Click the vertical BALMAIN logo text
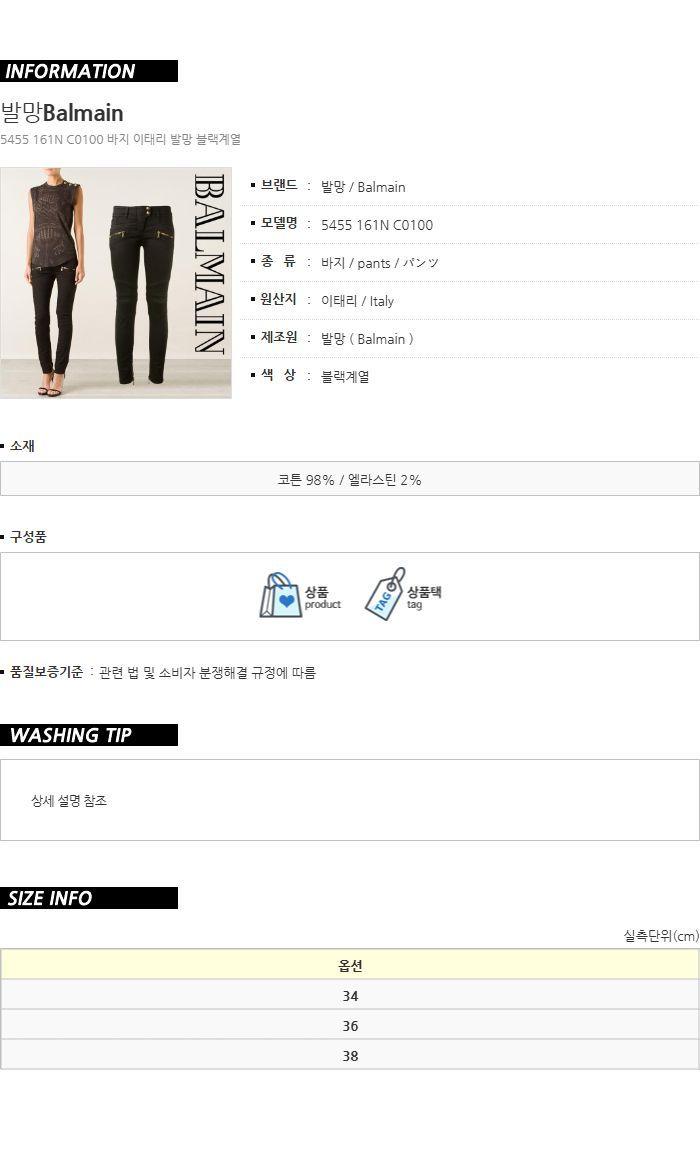The image size is (700, 1155). tap(209, 264)
